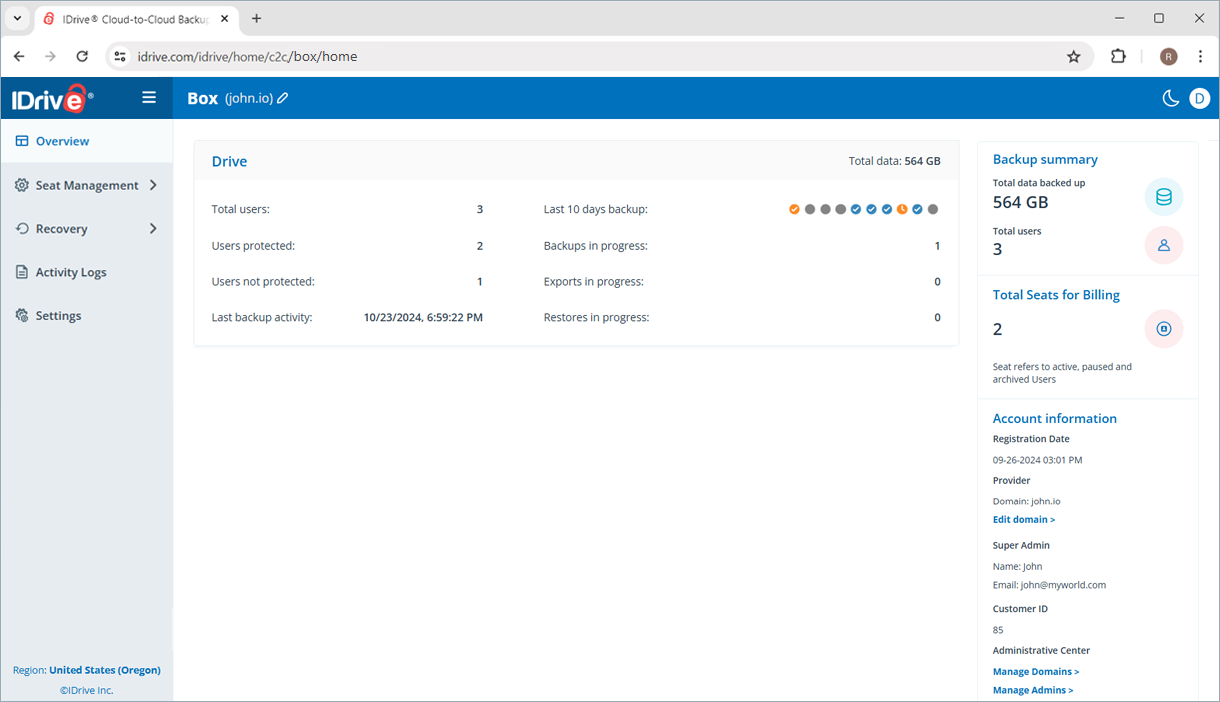Click the IDrive logo
This screenshot has height=702, width=1220.
[53, 98]
